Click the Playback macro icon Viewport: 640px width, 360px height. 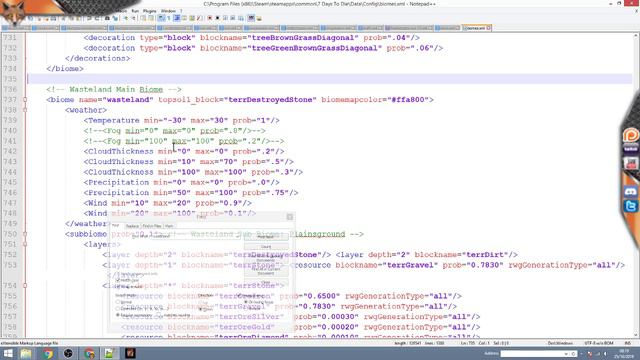[x=225, y=18]
